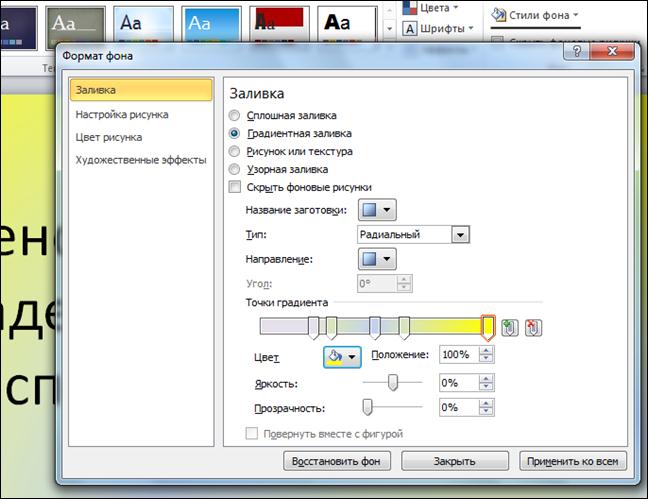Switch to the Настройка рисунка section
The image size is (648, 499).
(x=122, y=115)
